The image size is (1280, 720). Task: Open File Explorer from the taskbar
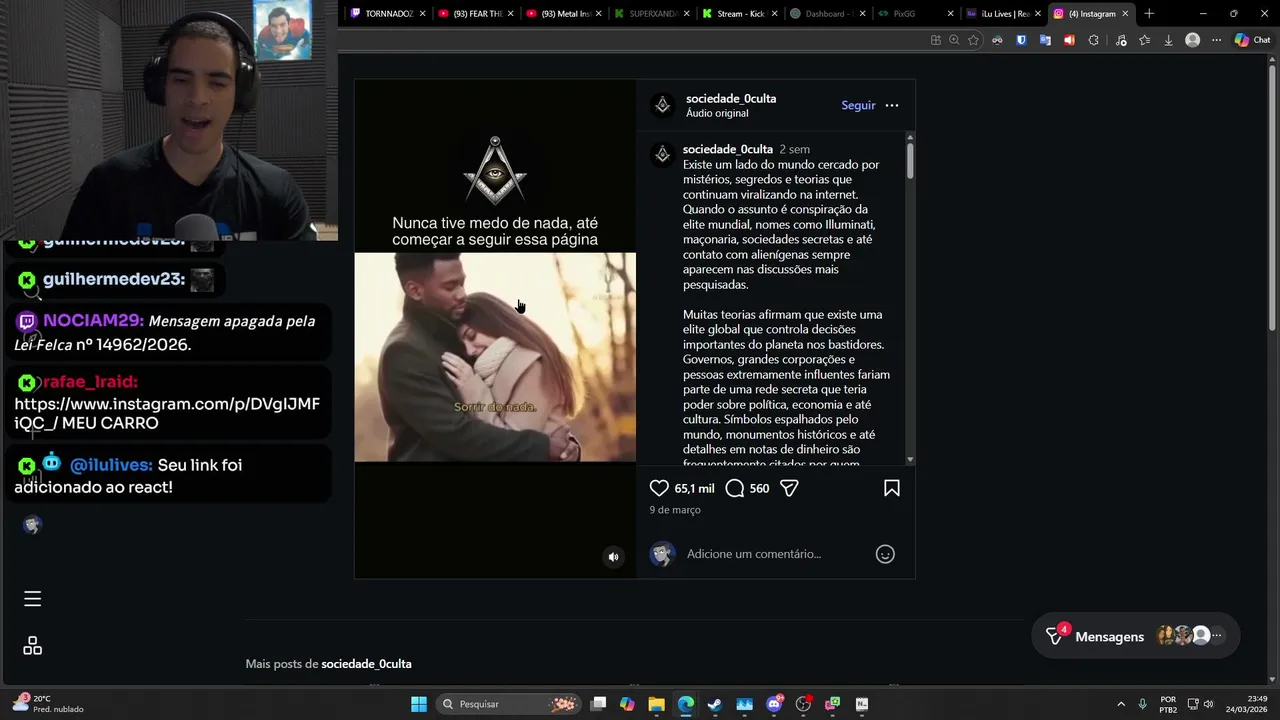pyautogui.click(x=656, y=704)
